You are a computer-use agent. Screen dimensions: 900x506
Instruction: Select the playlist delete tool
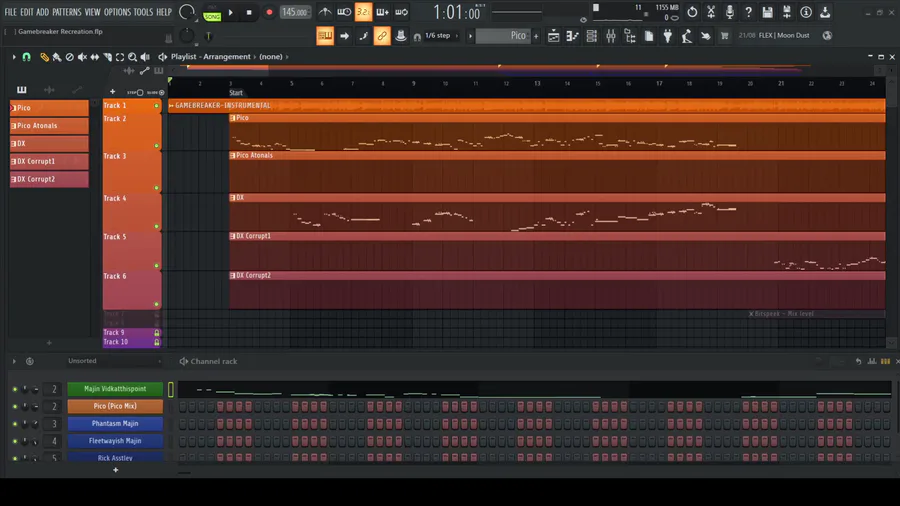point(69,57)
